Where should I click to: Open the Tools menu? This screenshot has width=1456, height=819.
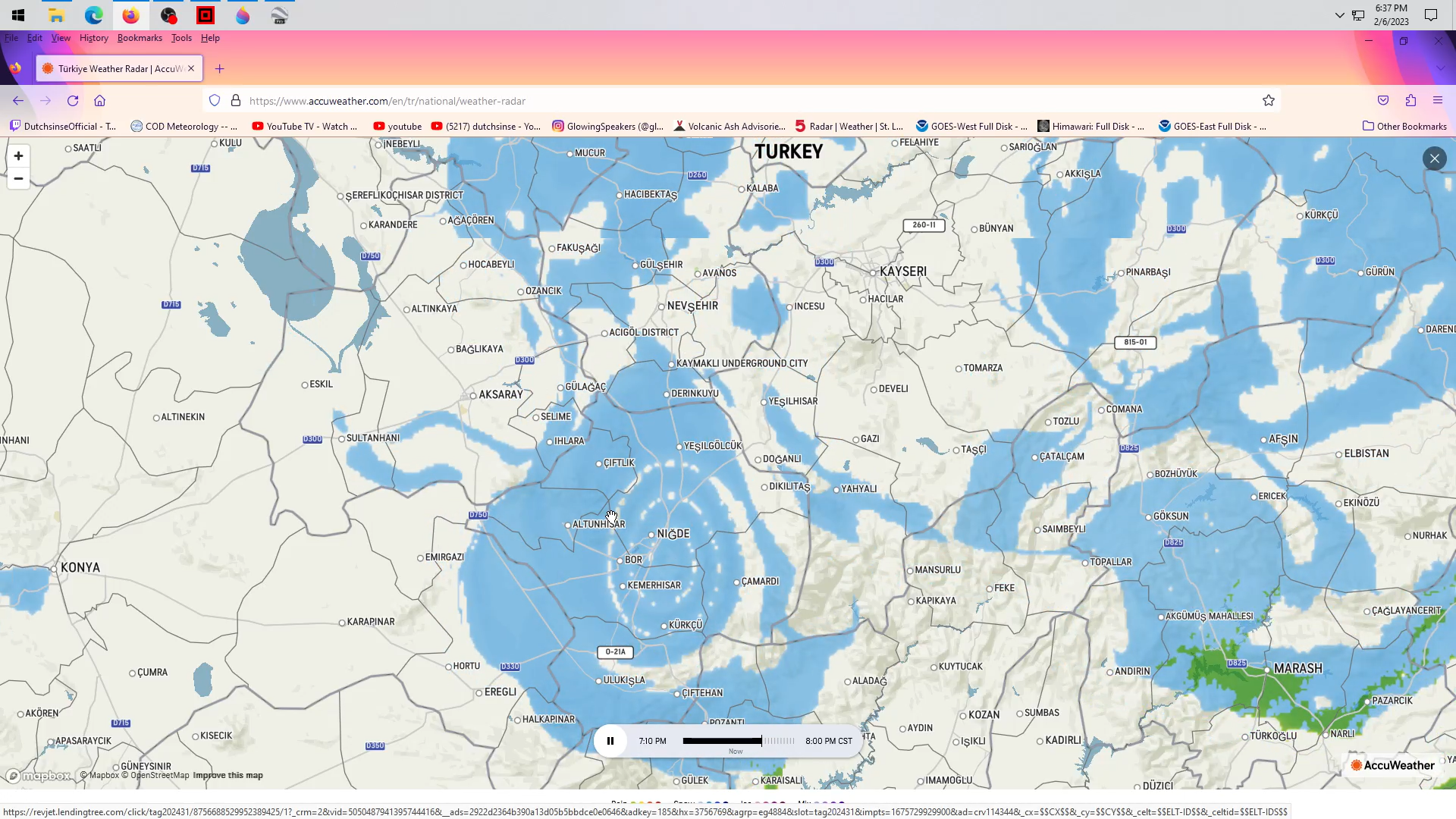pos(181,38)
